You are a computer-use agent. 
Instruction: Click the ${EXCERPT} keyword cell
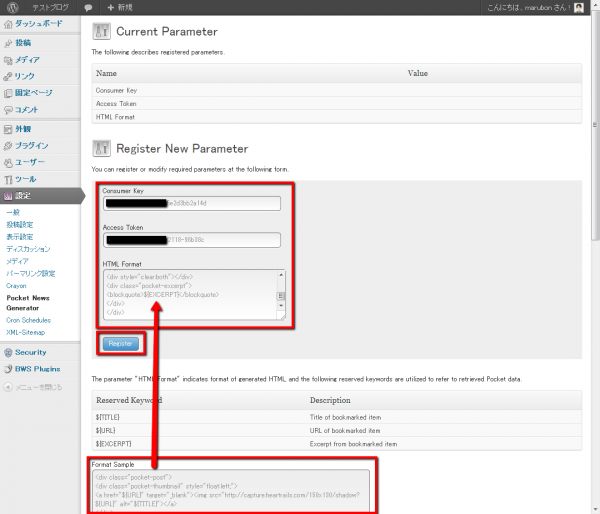[x=114, y=444]
